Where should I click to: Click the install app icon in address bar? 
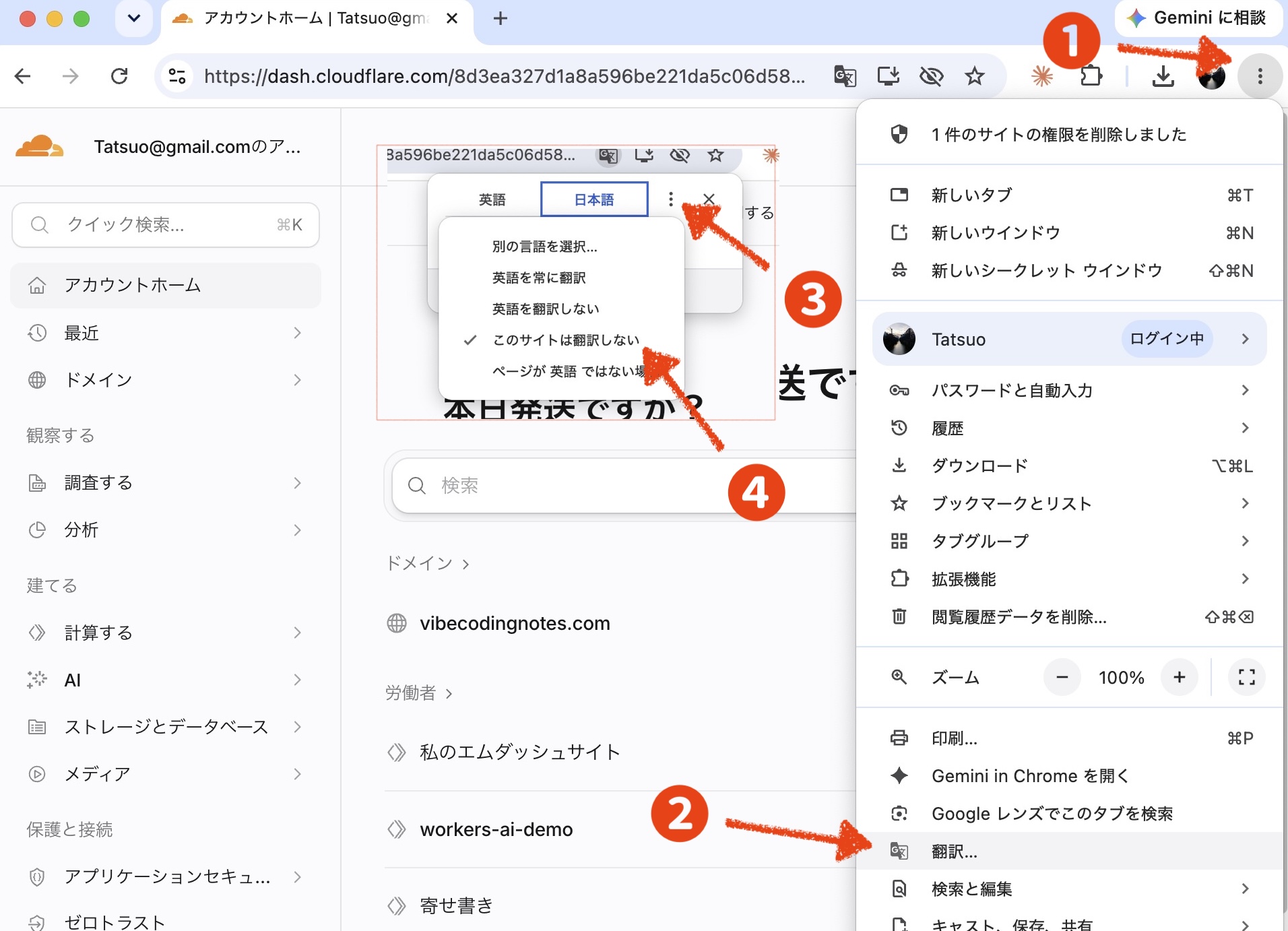[889, 76]
